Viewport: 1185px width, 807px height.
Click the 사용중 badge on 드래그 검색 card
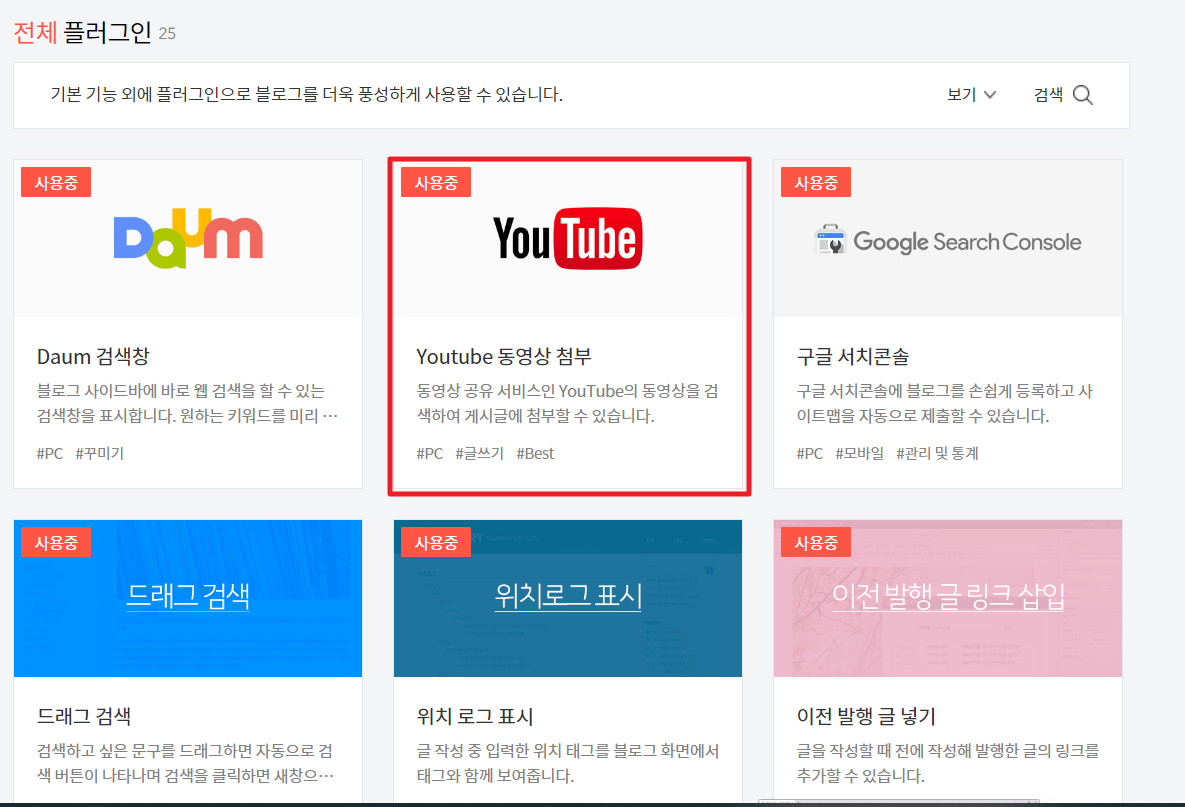click(56, 542)
